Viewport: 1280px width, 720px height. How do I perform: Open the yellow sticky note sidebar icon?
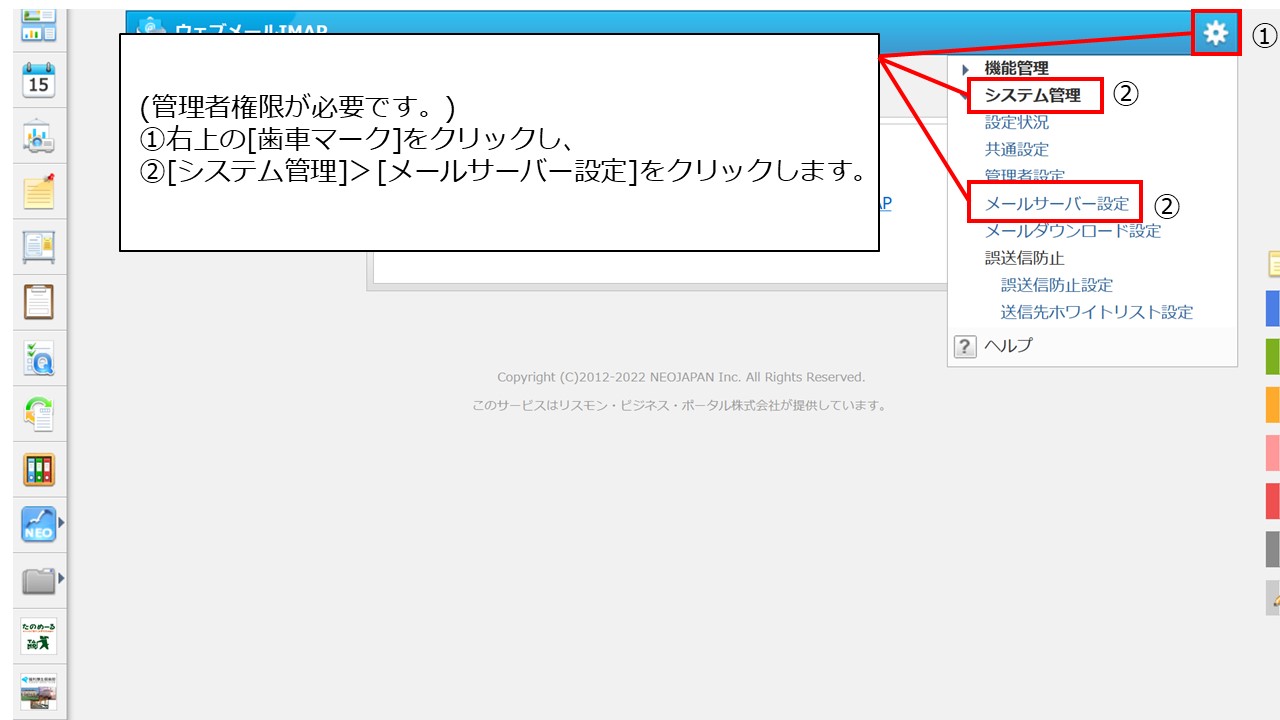[x=39, y=191]
